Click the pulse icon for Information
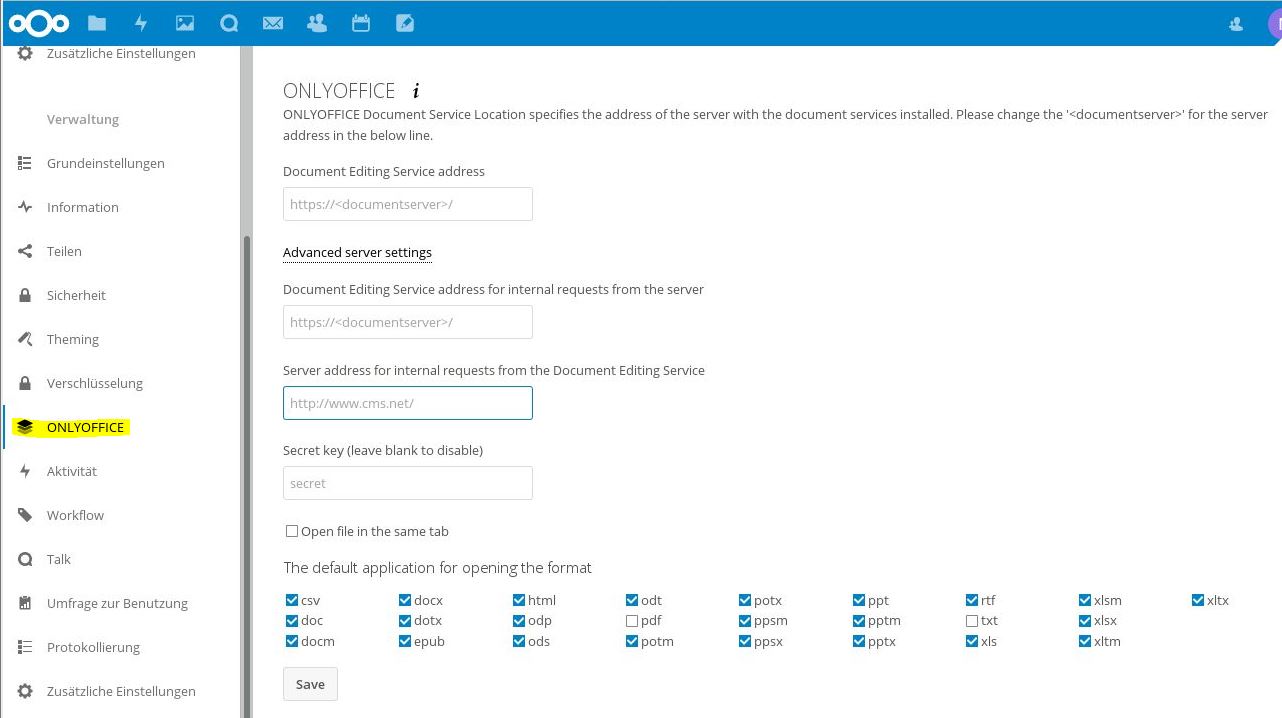This screenshot has width=1282, height=718. 25,207
